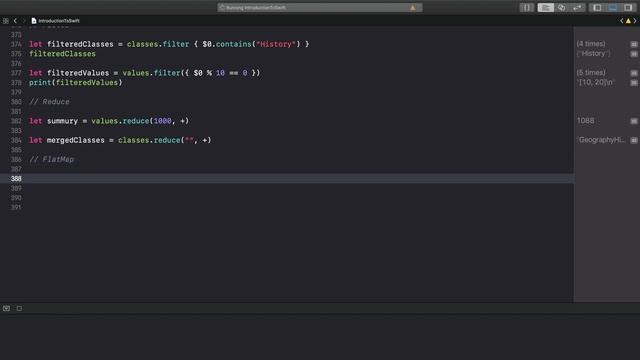The height and width of the screenshot is (360, 640).
Task: Click the IntroductionToSwift file in jump bar
Action: tap(56, 20)
